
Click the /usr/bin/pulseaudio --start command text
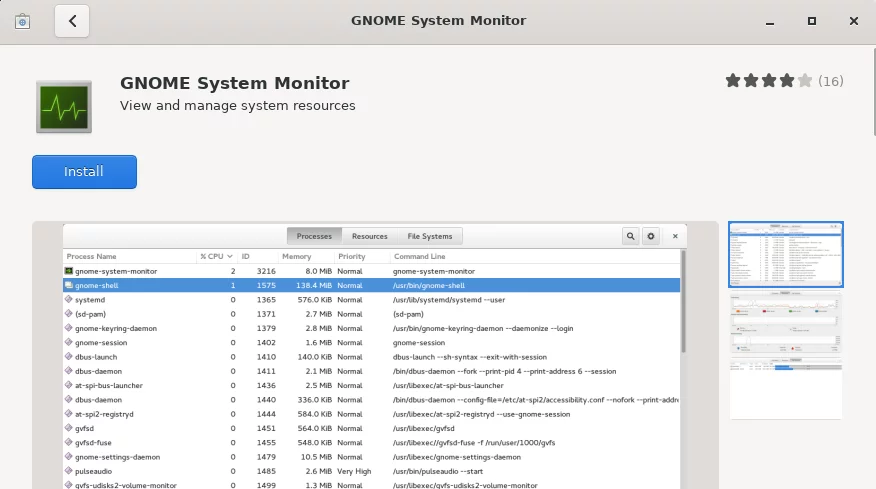coord(437,471)
